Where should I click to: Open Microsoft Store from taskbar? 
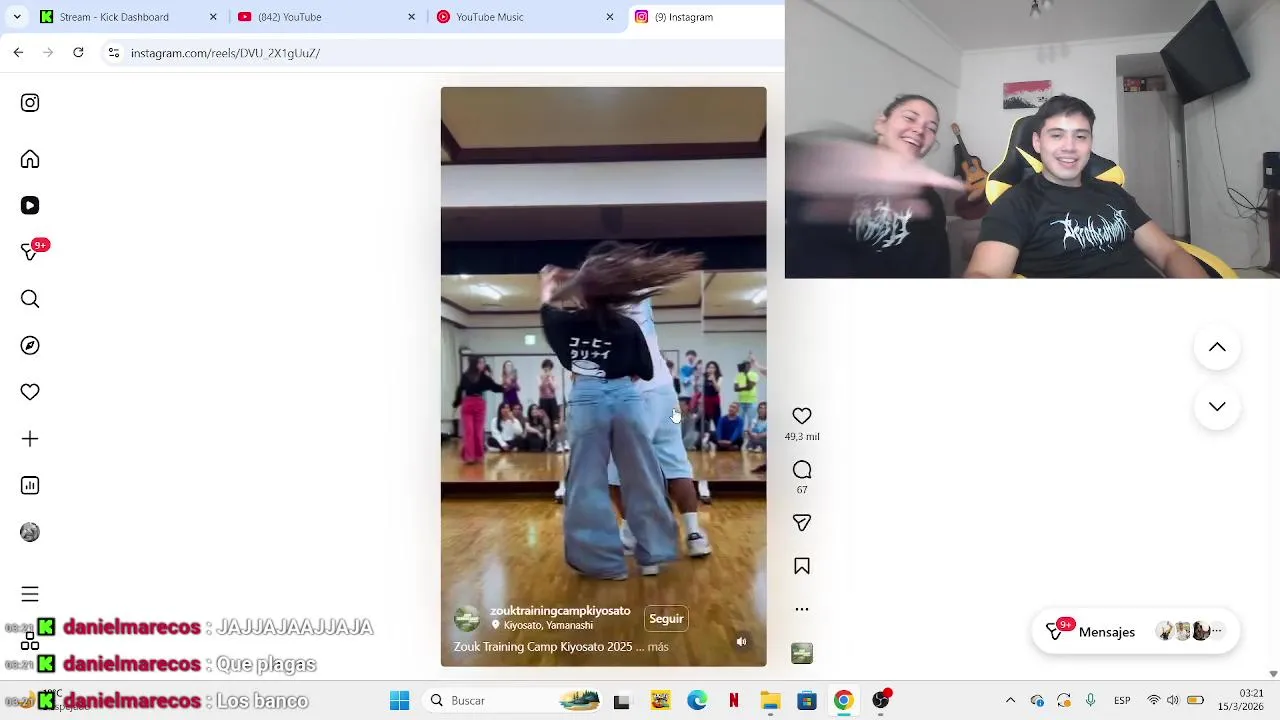point(807,701)
